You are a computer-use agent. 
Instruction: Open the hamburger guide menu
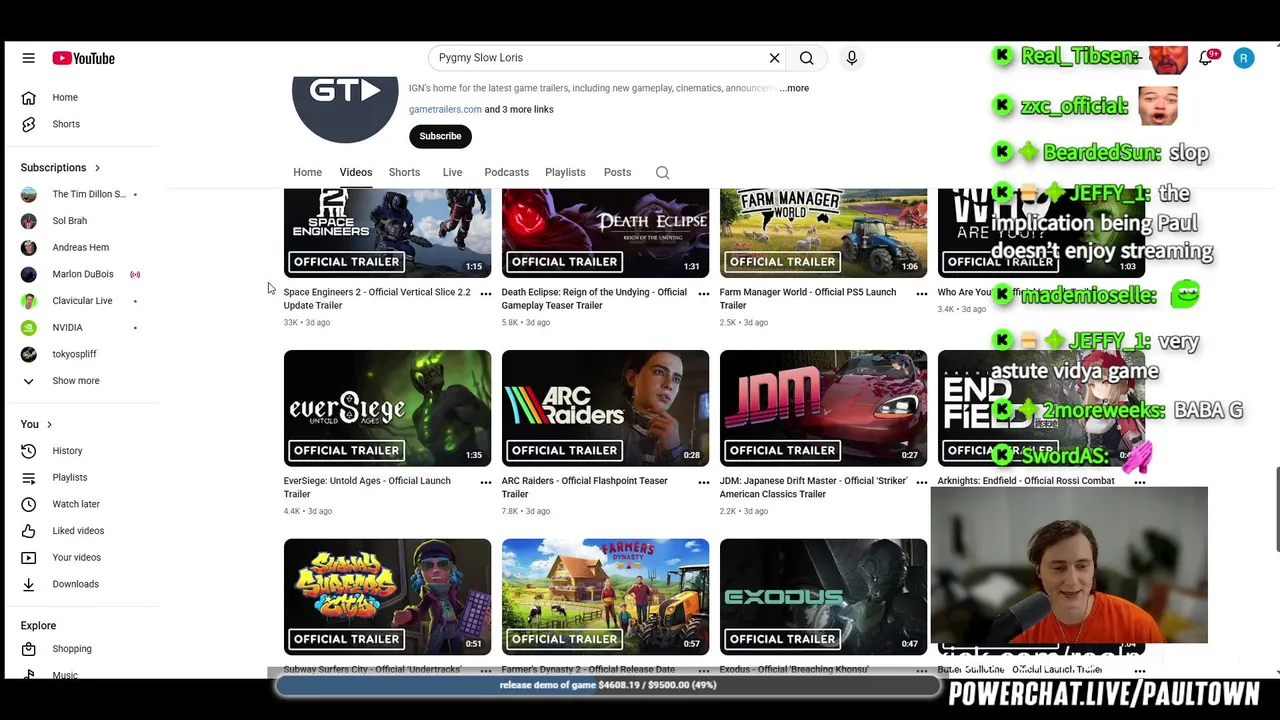(28, 58)
